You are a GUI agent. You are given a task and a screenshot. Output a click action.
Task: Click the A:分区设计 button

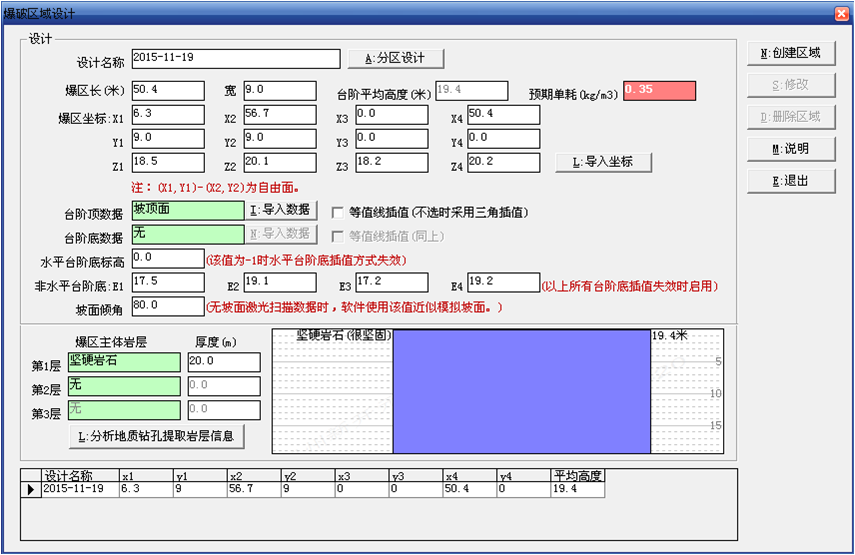tap(395, 58)
